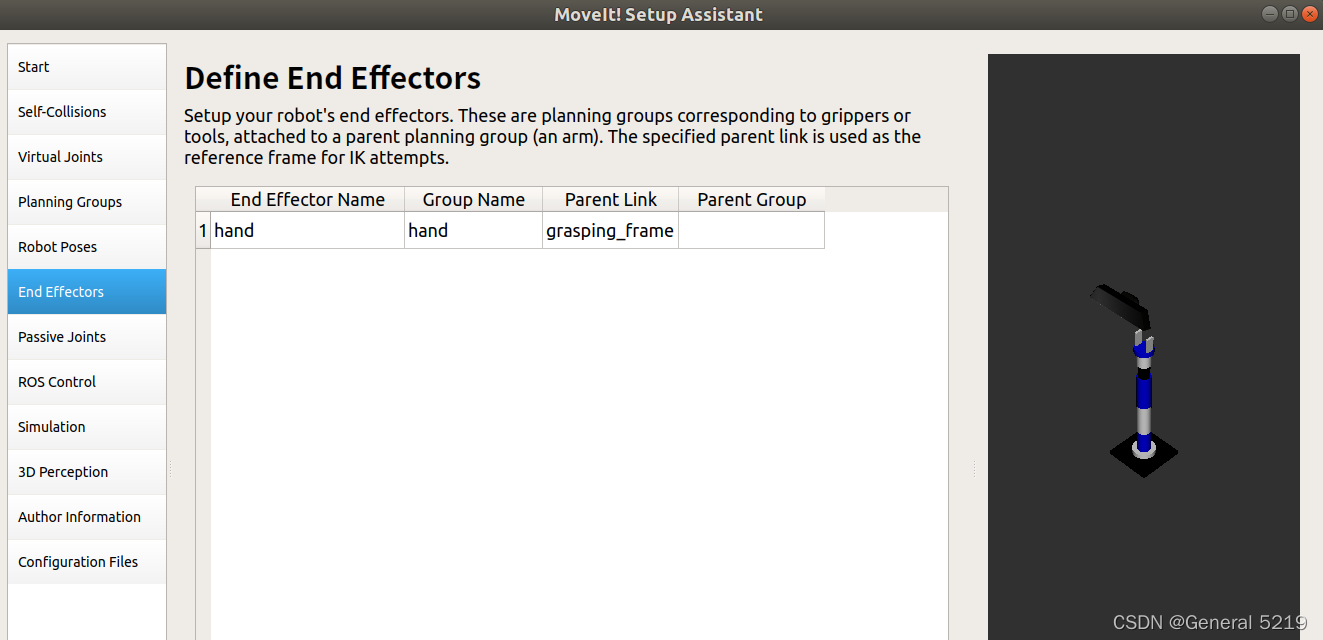
Task: Select the grasping_frame parent link cell
Action: click(611, 231)
